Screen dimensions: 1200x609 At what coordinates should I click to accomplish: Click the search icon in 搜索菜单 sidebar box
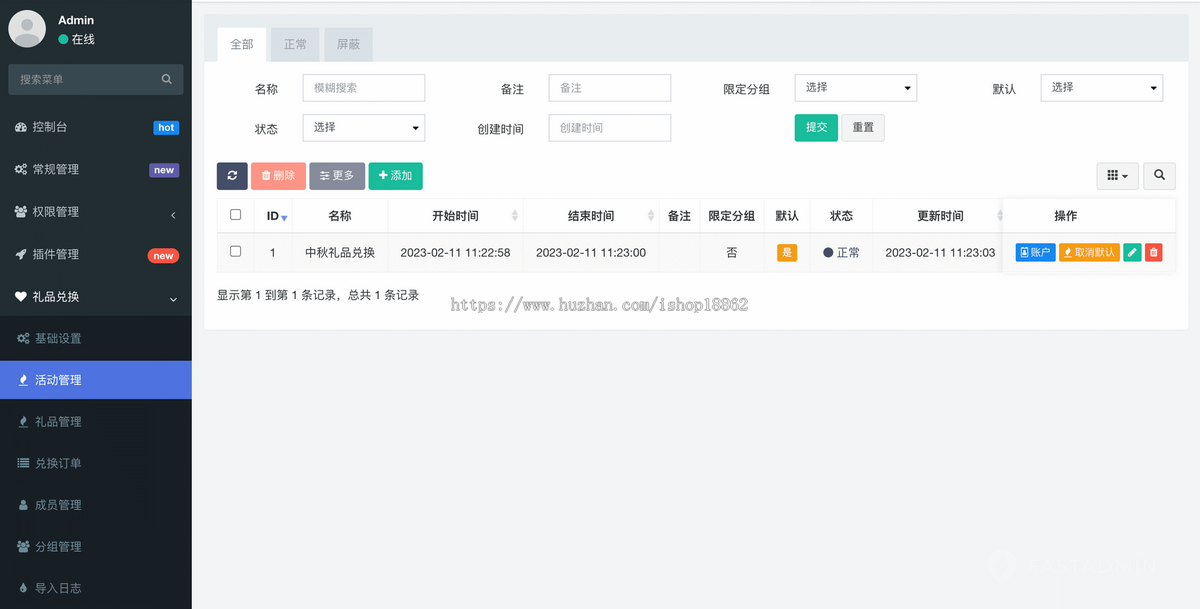(165, 78)
